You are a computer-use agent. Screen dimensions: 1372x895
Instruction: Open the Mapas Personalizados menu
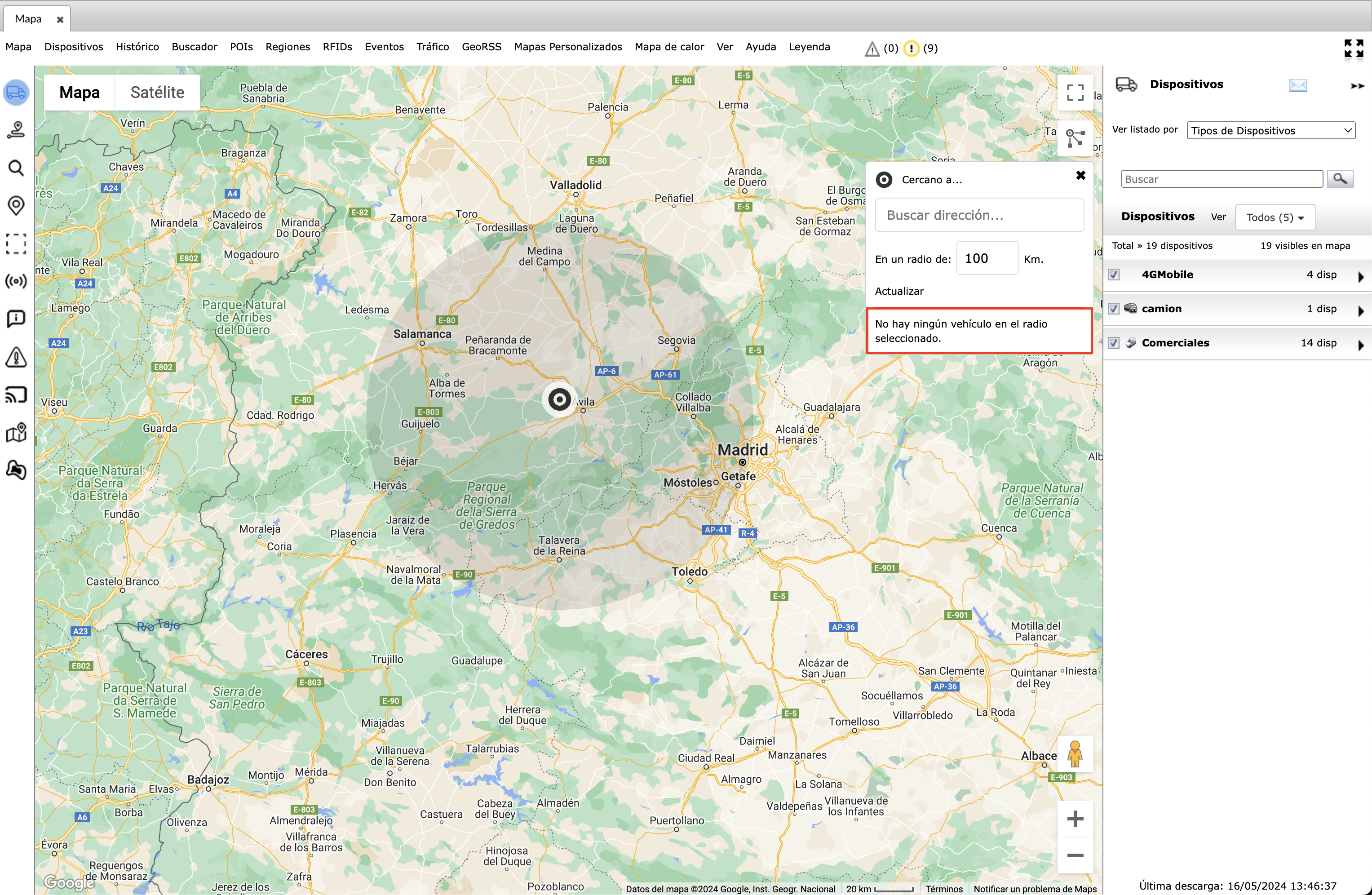(x=568, y=47)
